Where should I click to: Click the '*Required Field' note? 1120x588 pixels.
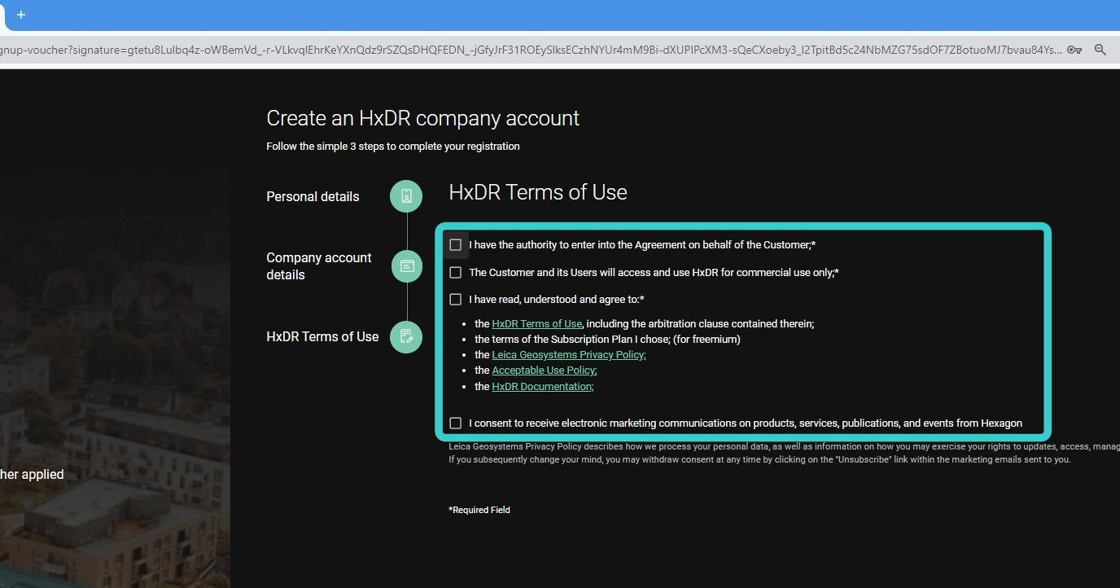pyautogui.click(x=479, y=510)
